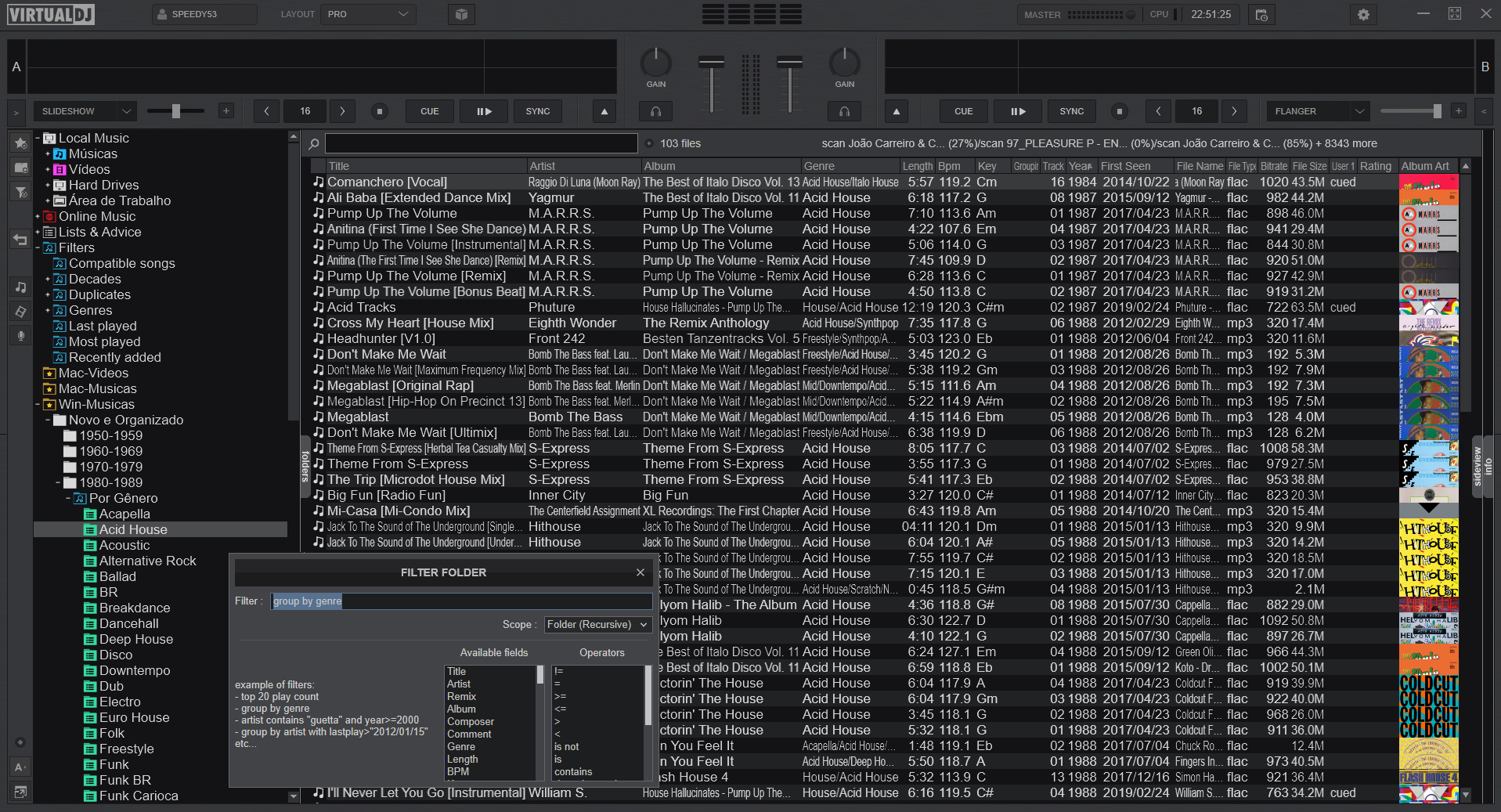Click play/pause on deck B
The width and height of the screenshot is (1501, 812).
click(x=1017, y=111)
